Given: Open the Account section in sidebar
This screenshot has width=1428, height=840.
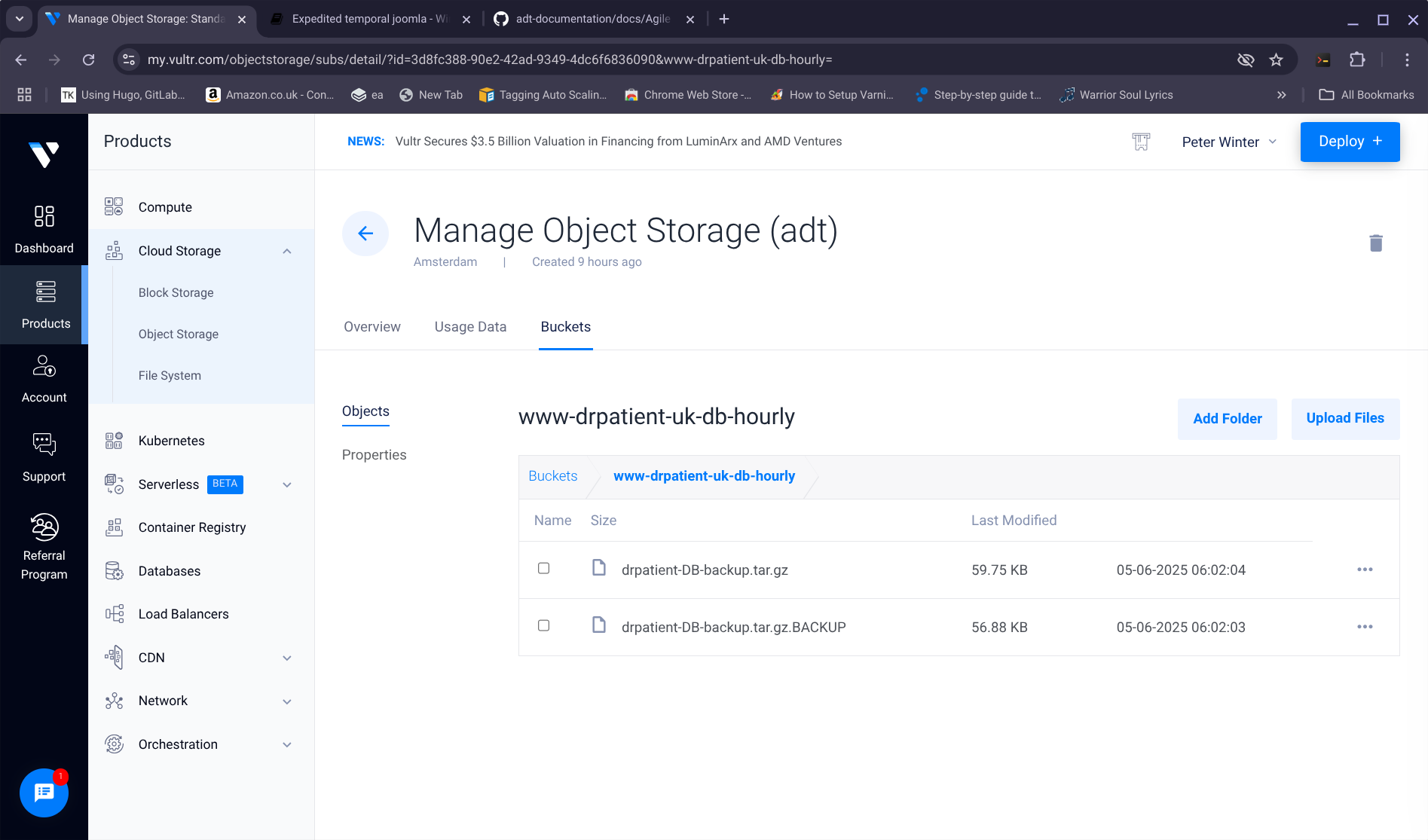Looking at the screenshot, I should pyautogui.click(x=44, y=379).
